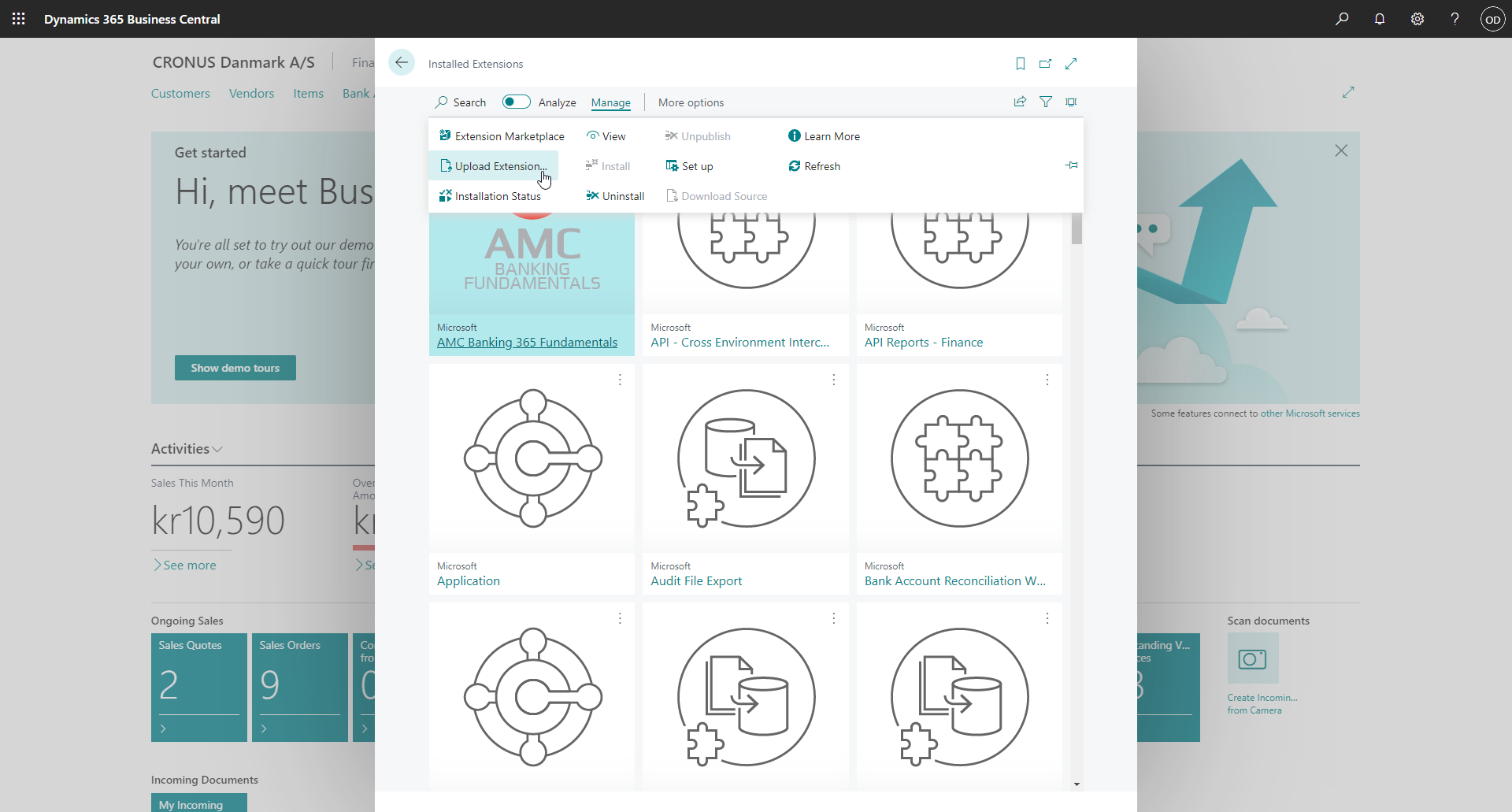Select the Bank Account Reconciliation thumbnail

pyautogui.click(x=959, y=458)
